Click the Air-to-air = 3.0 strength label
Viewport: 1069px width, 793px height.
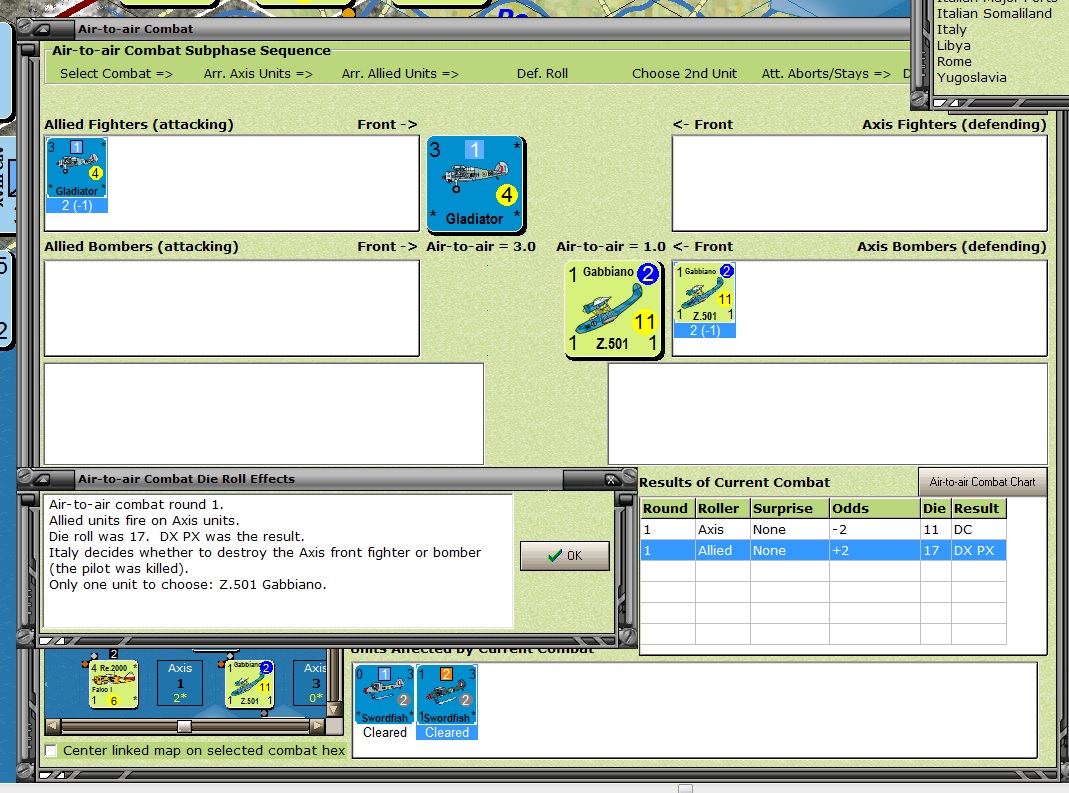click(481, 246)
